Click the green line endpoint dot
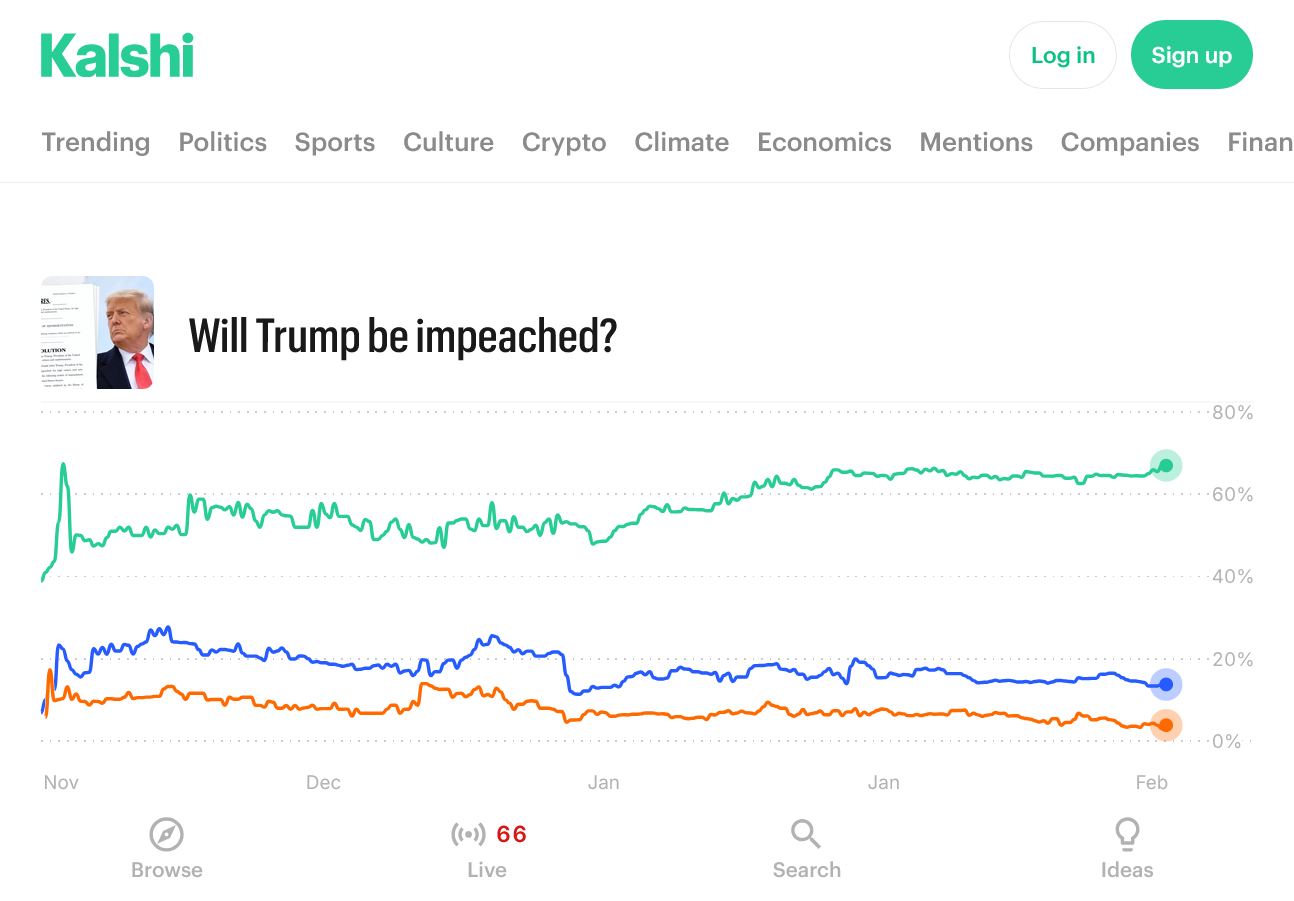 click(1165, 465)
